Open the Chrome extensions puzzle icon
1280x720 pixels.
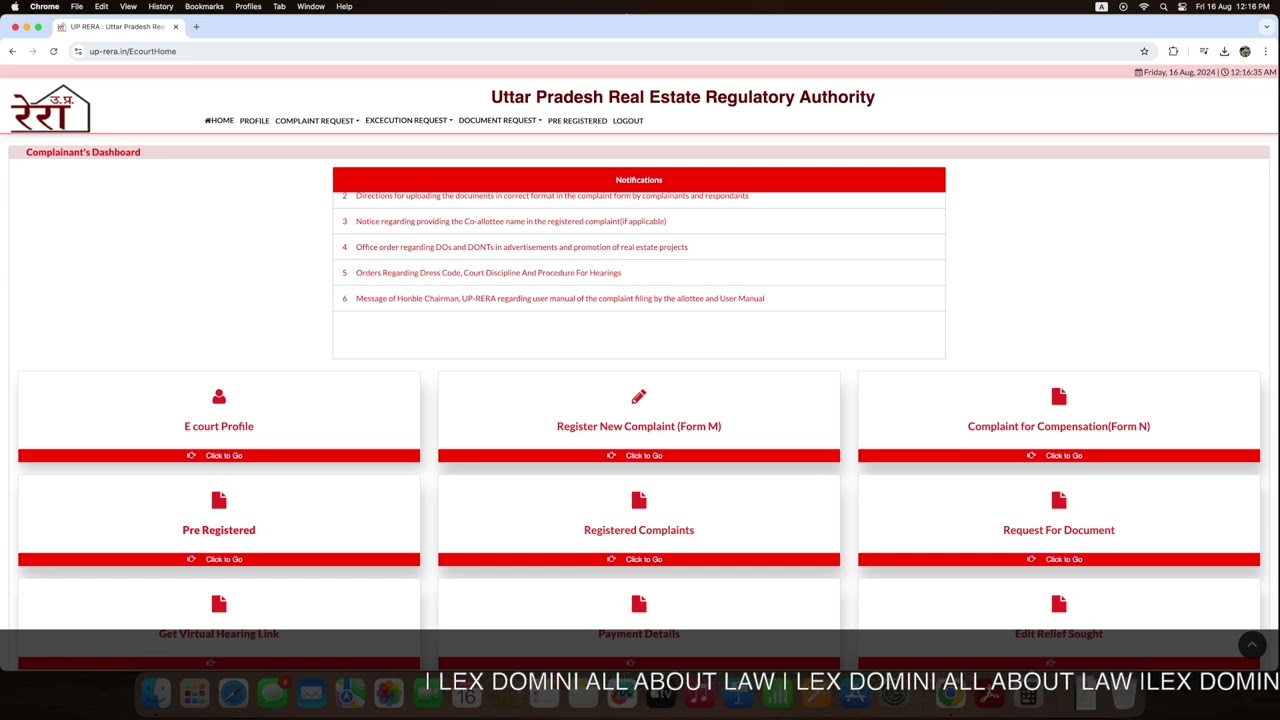pos(1173,51)
